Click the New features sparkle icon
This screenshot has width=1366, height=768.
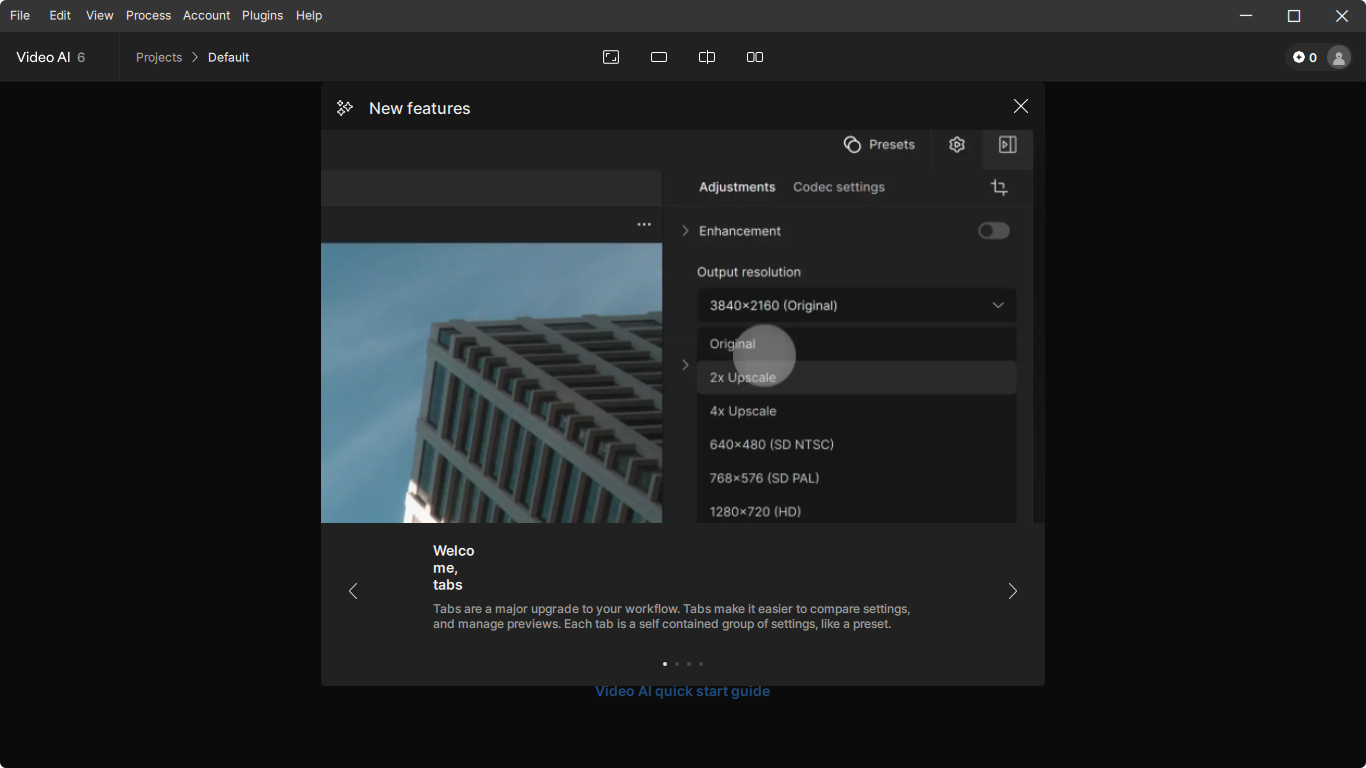tap(344, 107)
